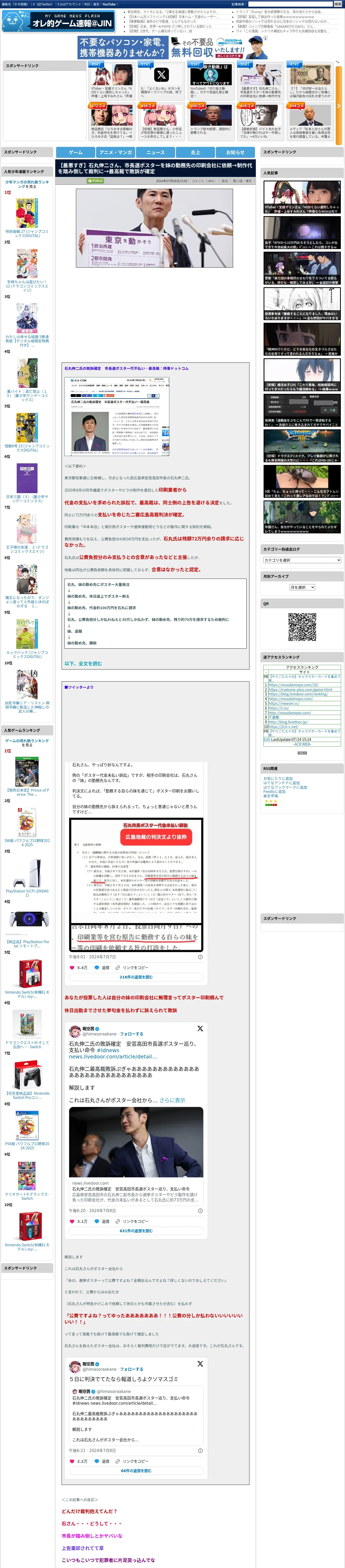Click the X logo on the second embedded tweet
Screen dimensions: 345x1568
pos(200,1028)
